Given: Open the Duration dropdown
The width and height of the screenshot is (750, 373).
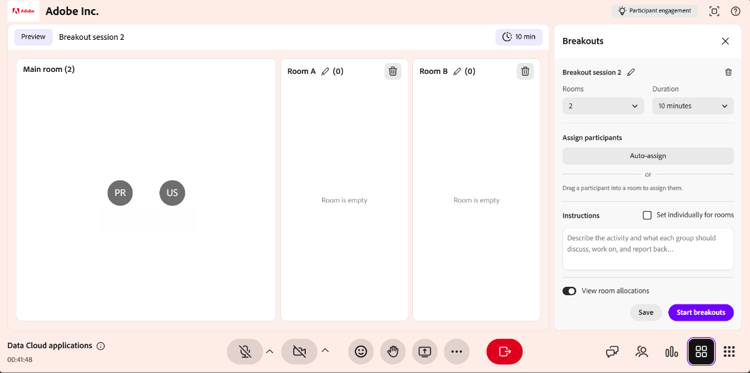Looking at the screenshot, I should click(693, 106).
